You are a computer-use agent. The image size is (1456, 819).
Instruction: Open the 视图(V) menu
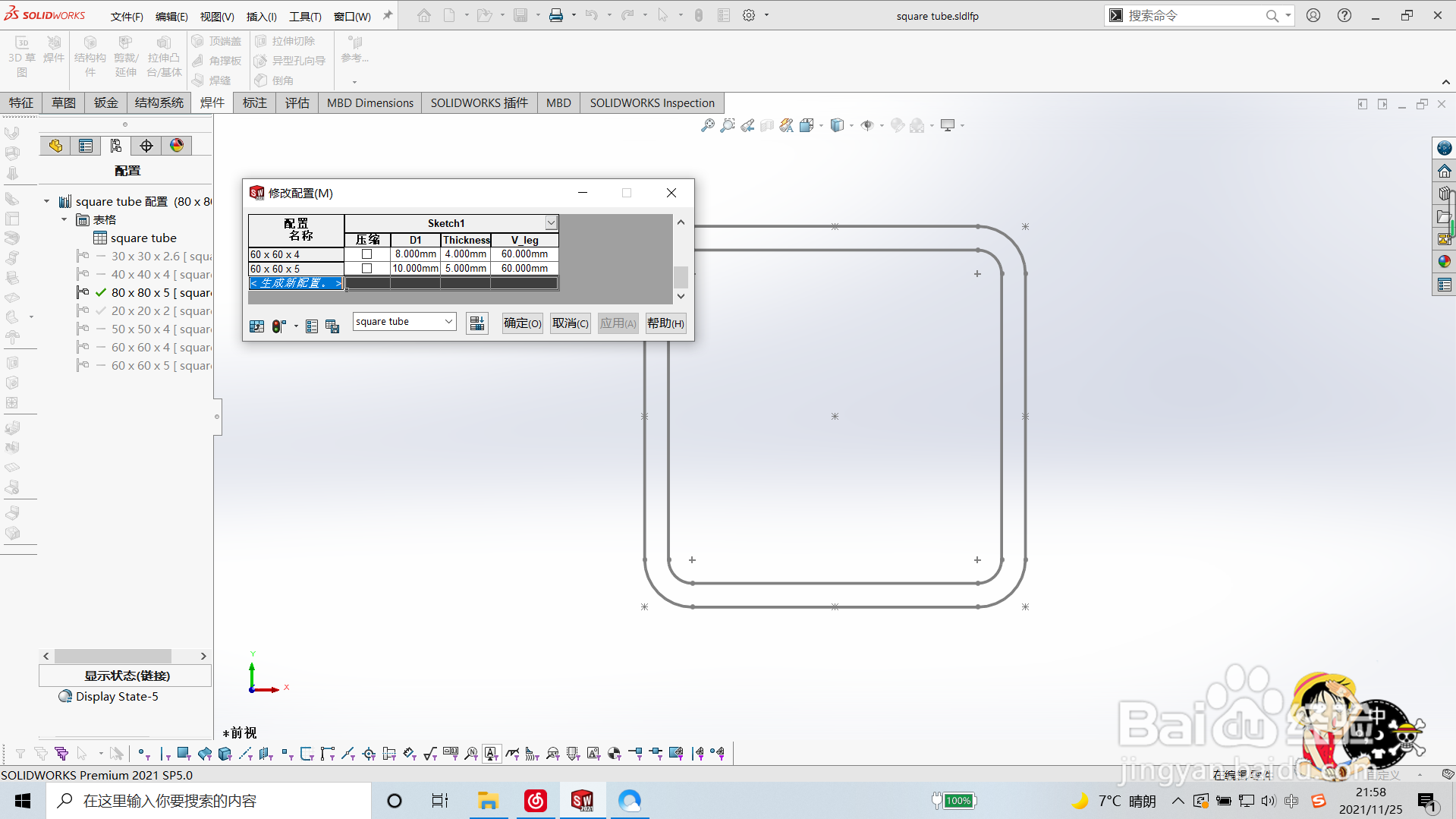(217, 16)
